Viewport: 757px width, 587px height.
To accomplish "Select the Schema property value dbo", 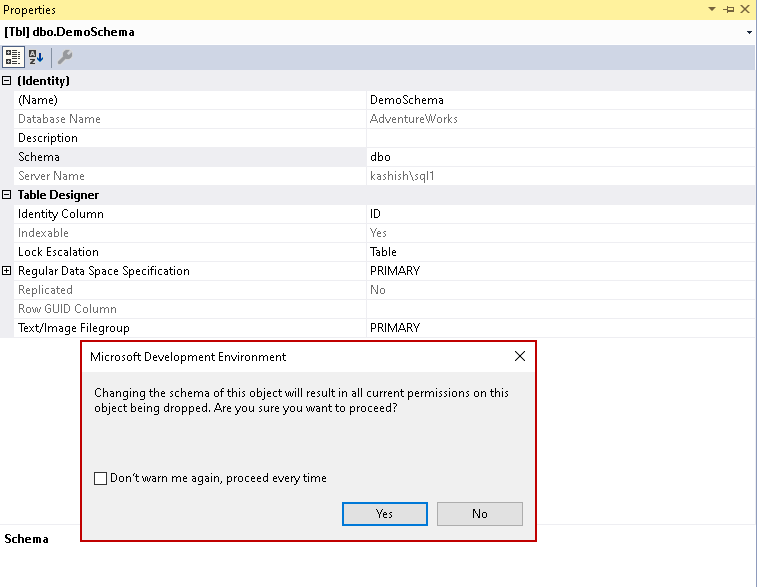I will coord(380,157).
